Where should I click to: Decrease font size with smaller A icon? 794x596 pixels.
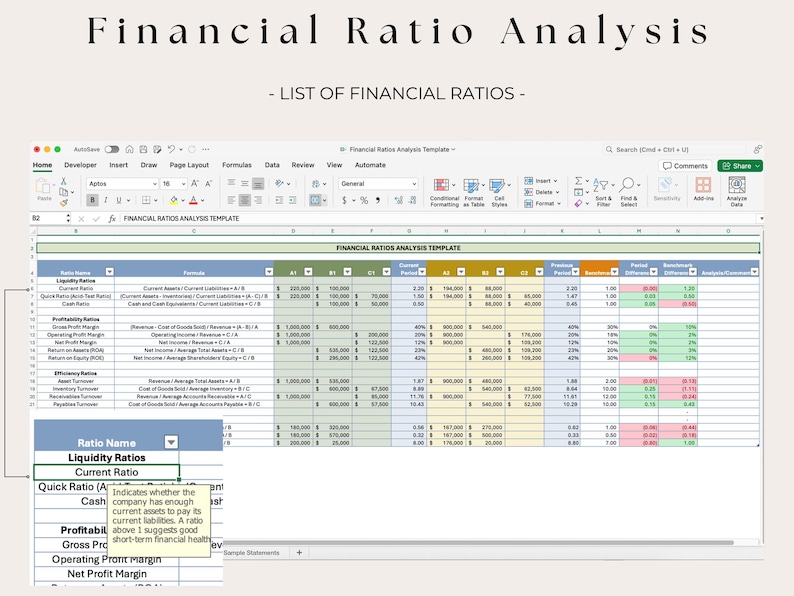click(x=209, y=184)
